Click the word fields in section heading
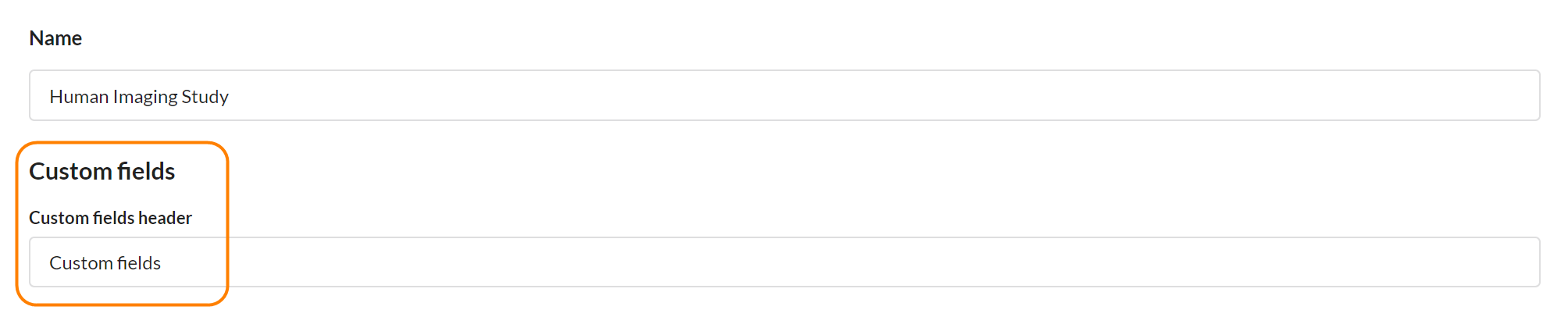 [x=146, y=171]
